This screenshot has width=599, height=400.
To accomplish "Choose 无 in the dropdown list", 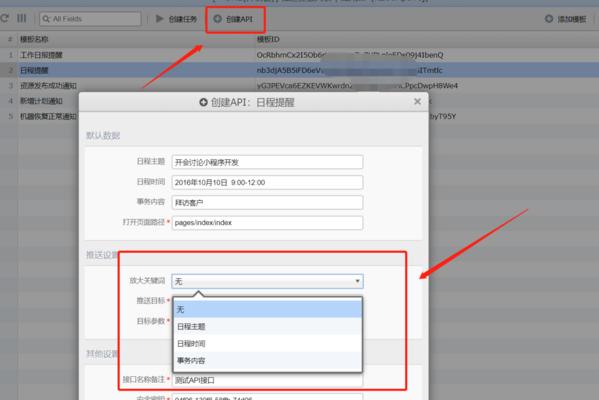I will click(267, 309).
